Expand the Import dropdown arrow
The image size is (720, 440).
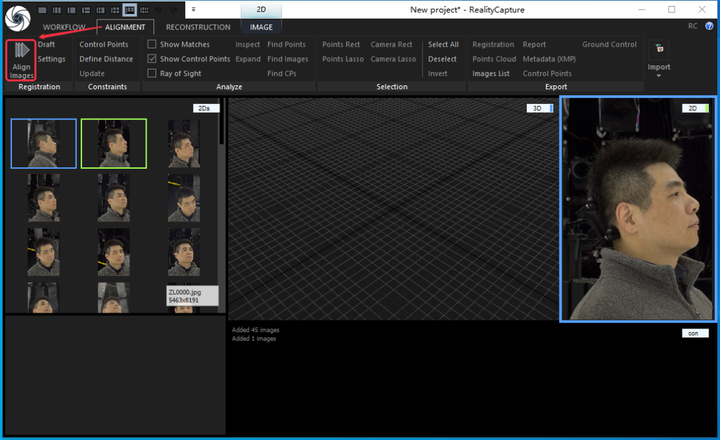659,76
